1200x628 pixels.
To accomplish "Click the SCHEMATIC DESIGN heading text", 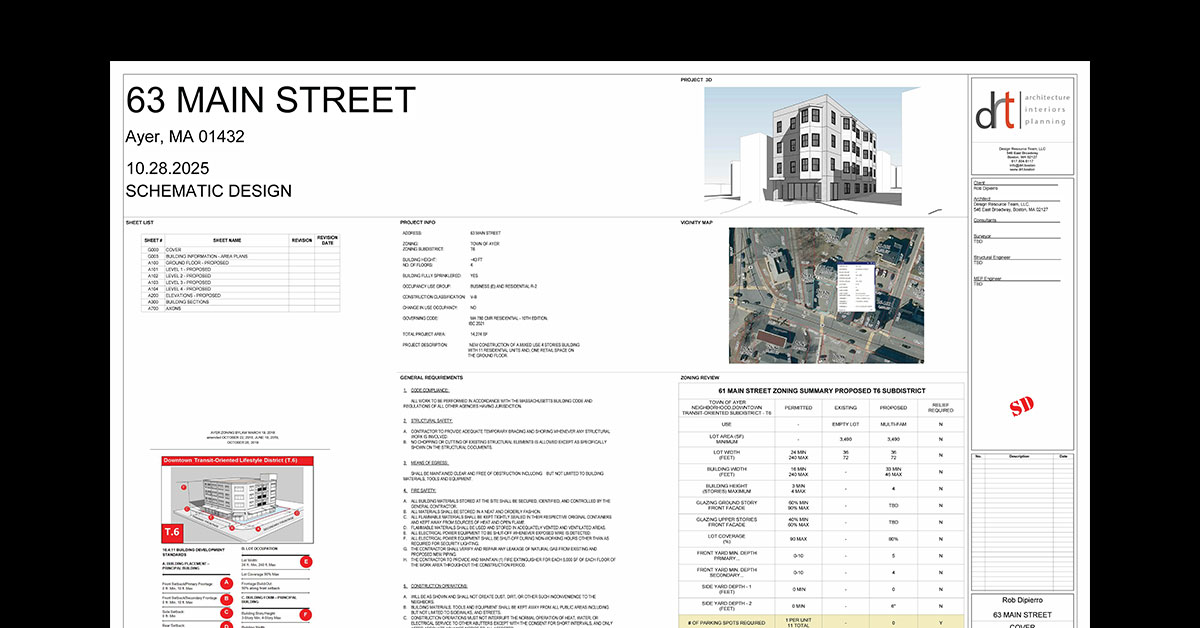I will [x=209, y=191].
